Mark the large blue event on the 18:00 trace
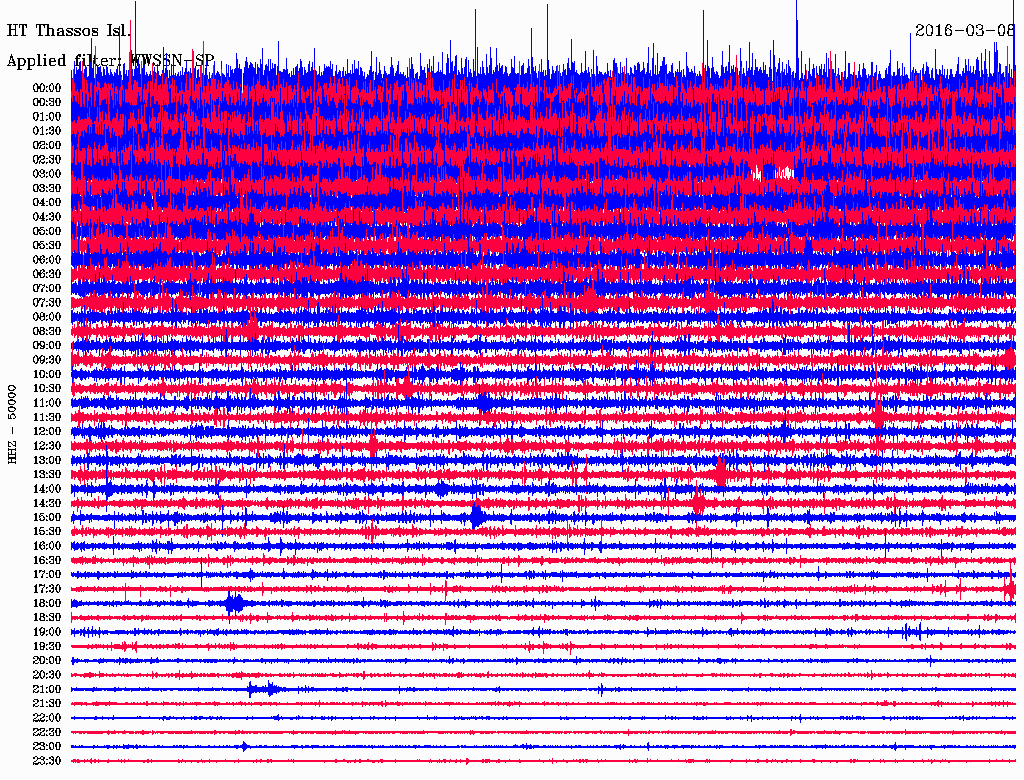 pos(234,603)
